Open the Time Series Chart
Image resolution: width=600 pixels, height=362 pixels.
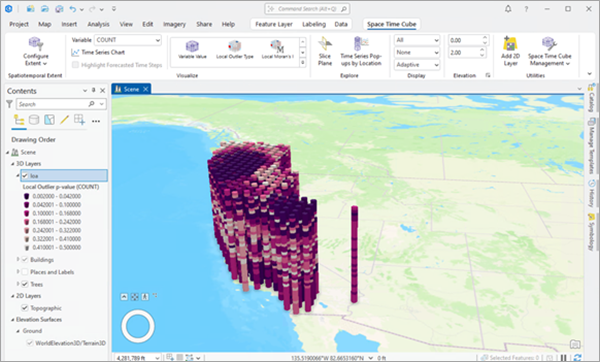point(98,52)
